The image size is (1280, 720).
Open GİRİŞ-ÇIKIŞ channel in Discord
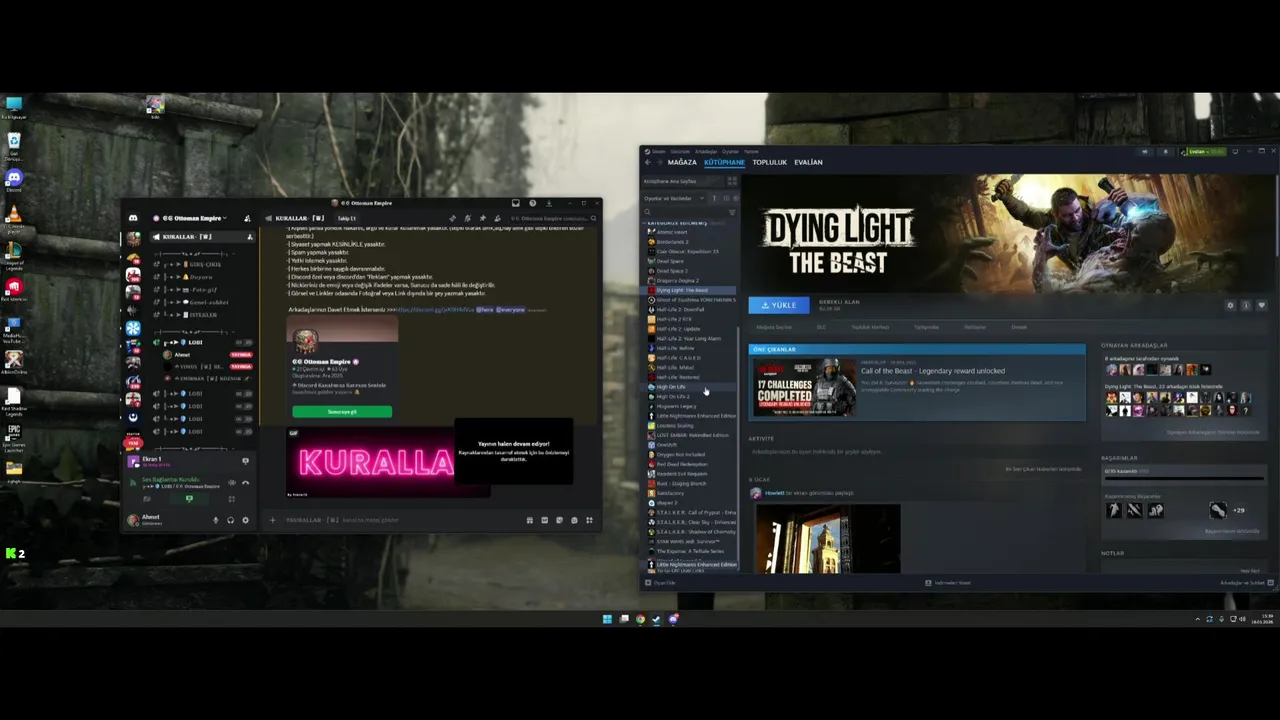tap(203, 265)
